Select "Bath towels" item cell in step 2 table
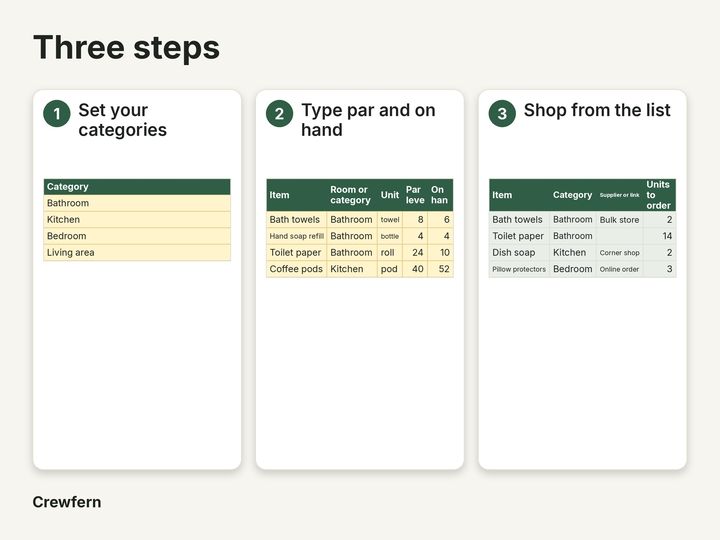720x540 pixels. pyautogui.click(x=297, y=219)
